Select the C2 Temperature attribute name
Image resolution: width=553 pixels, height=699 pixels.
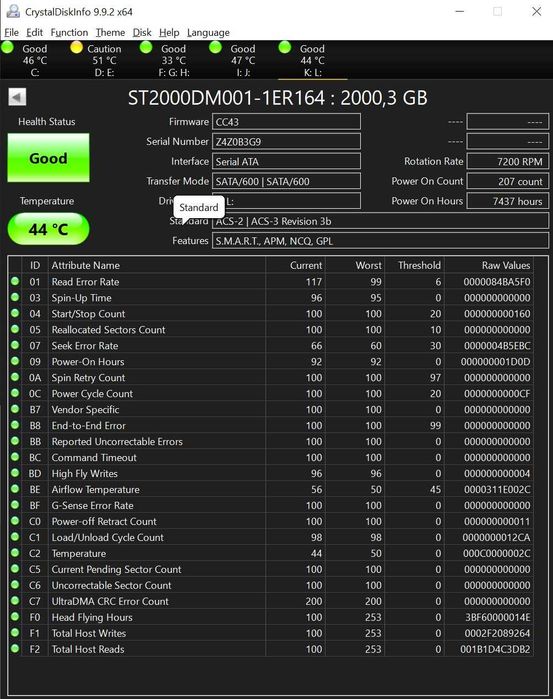pos(78,553)
